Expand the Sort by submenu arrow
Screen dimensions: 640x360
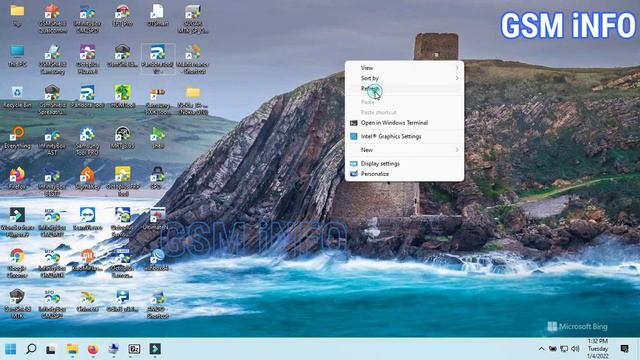[x=457, y=78]
